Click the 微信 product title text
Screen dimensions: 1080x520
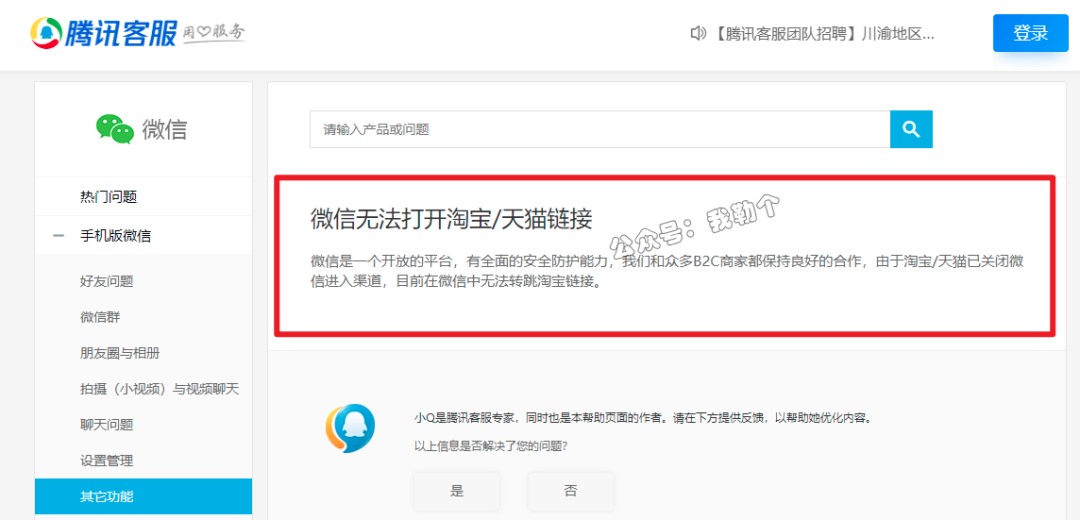(165, 129)
